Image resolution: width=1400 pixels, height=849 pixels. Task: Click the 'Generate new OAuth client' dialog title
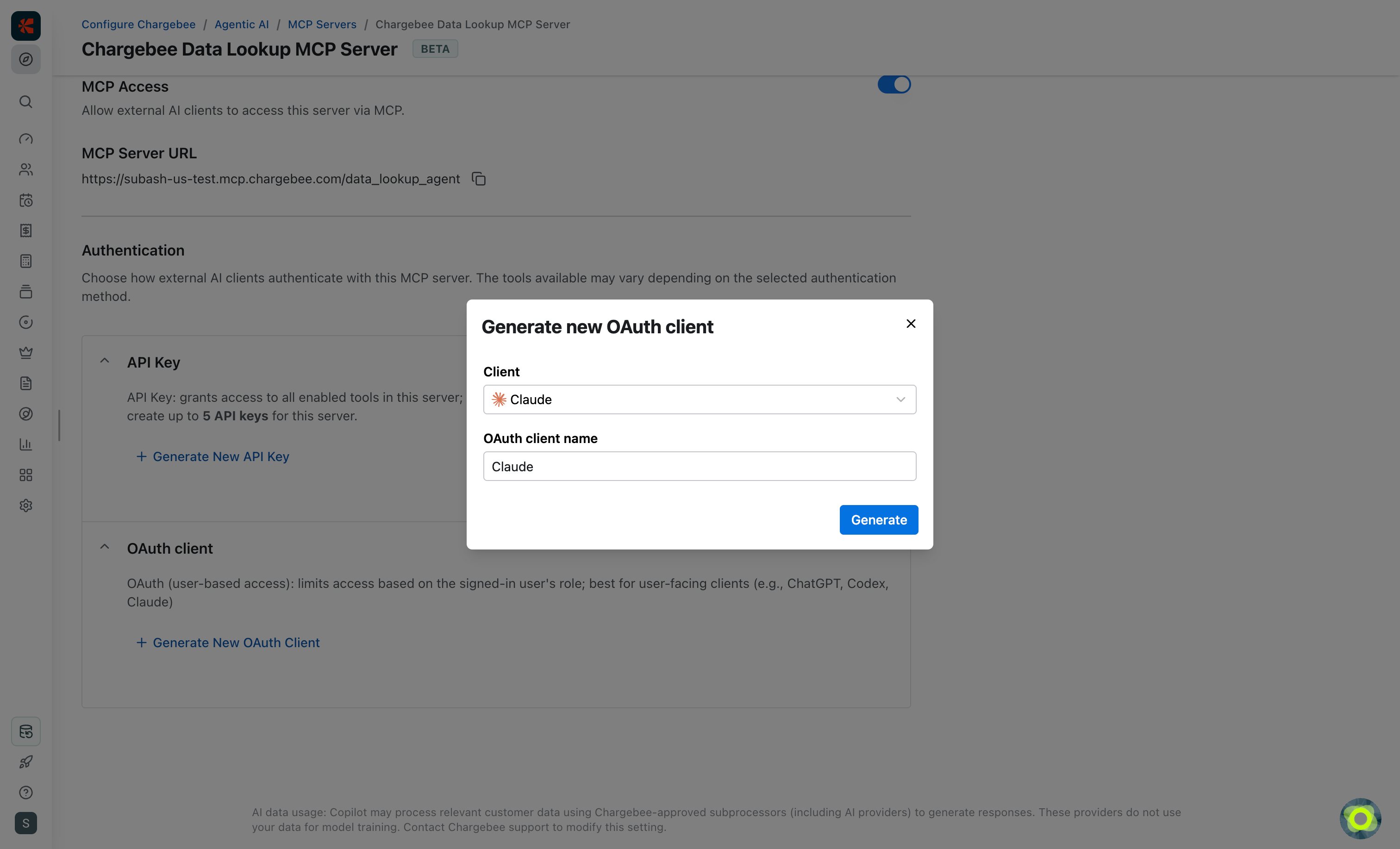597,327
